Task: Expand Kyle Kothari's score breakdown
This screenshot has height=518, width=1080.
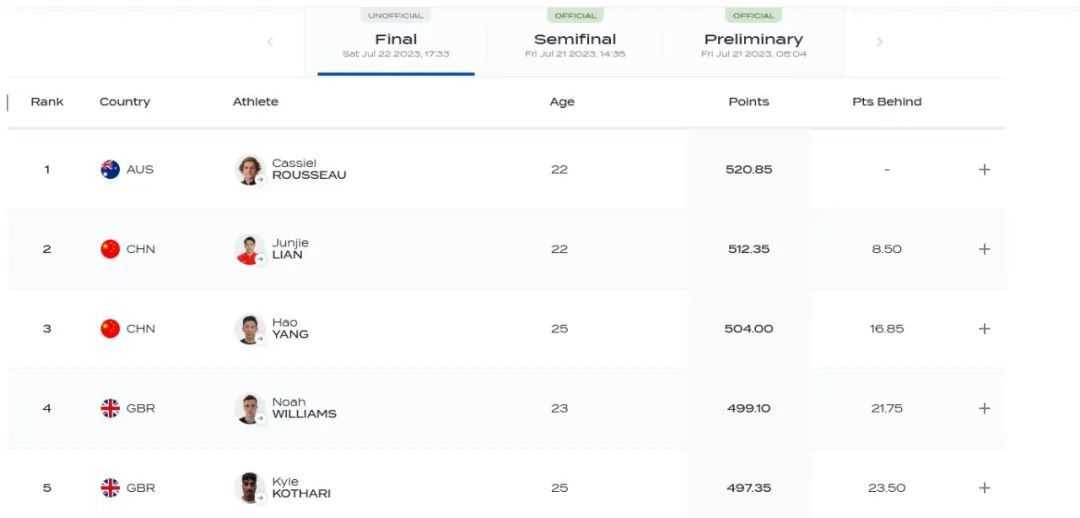Action: (x=984, y=488)
